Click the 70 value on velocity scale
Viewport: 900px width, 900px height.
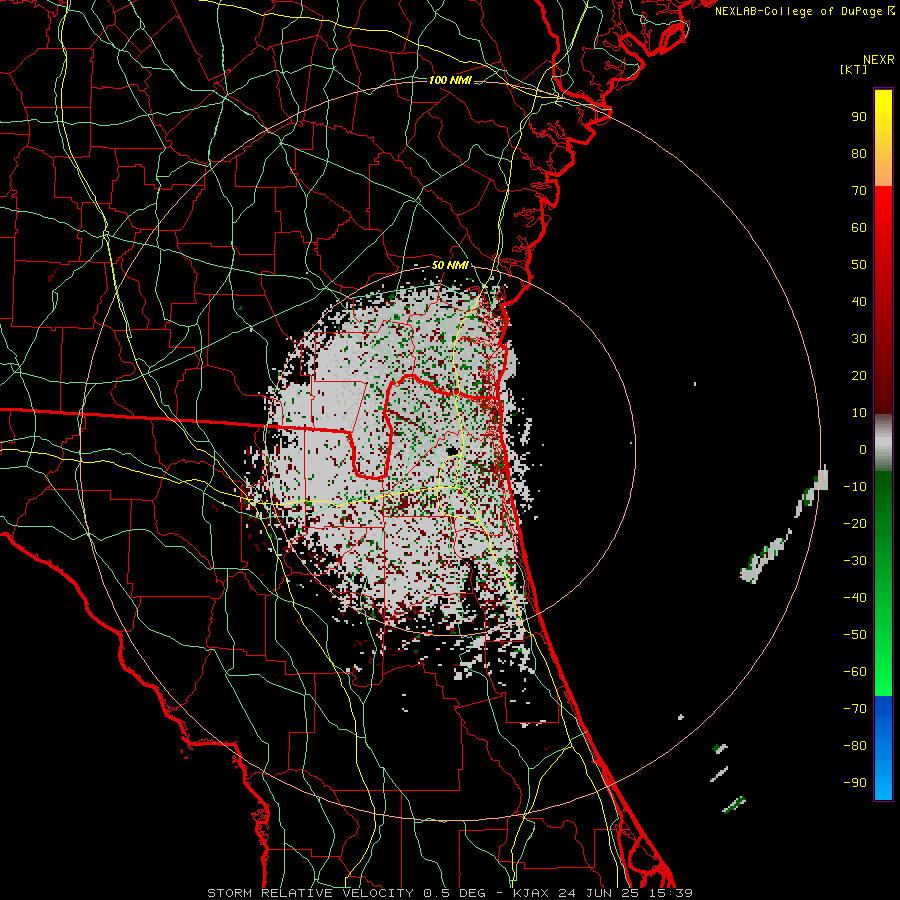point(859,191)
